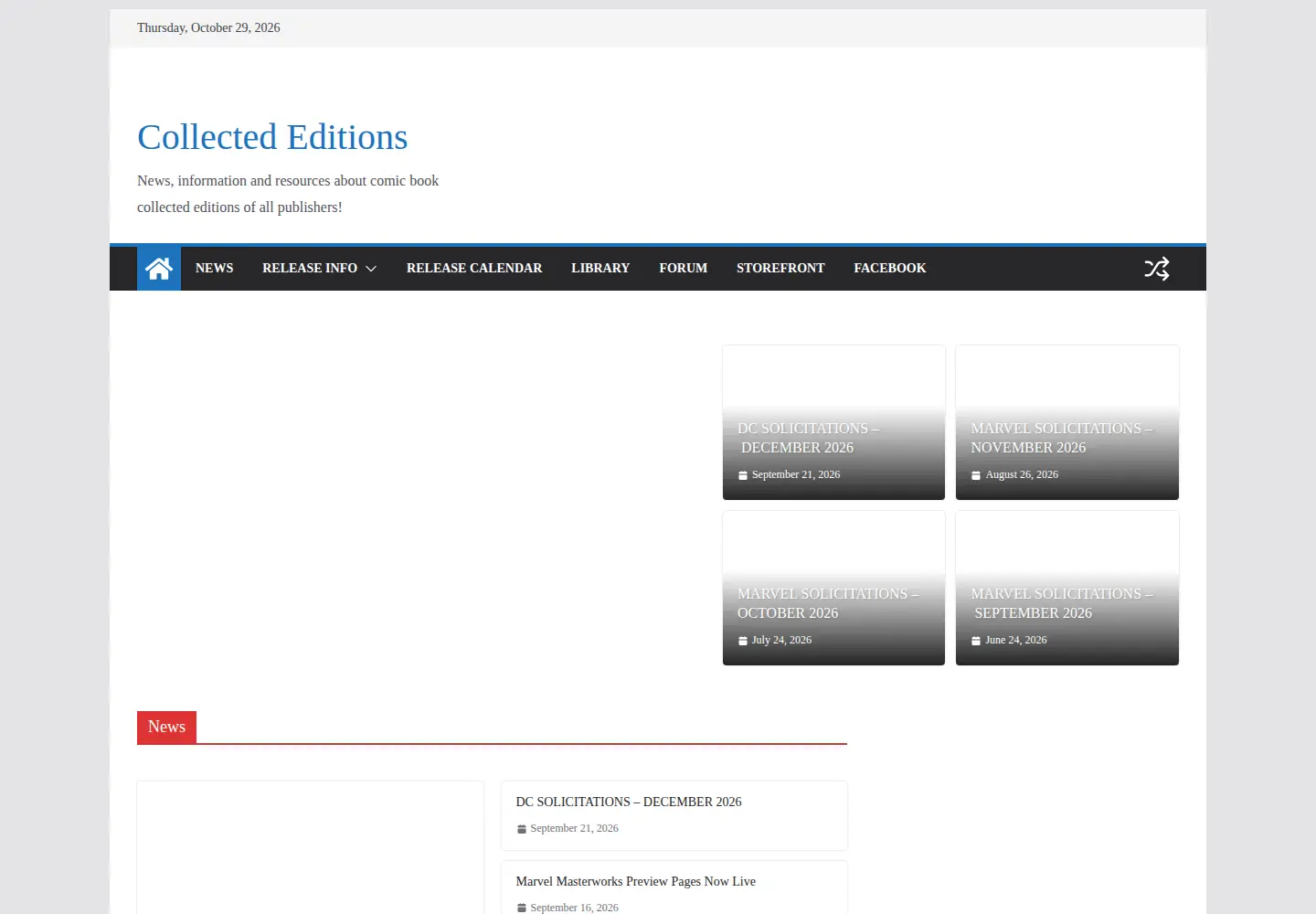Viewport: 1316px width, 914px height.
Task: Open Marvel Solicitations – September 2026 card
Action: pos(1062,603)
